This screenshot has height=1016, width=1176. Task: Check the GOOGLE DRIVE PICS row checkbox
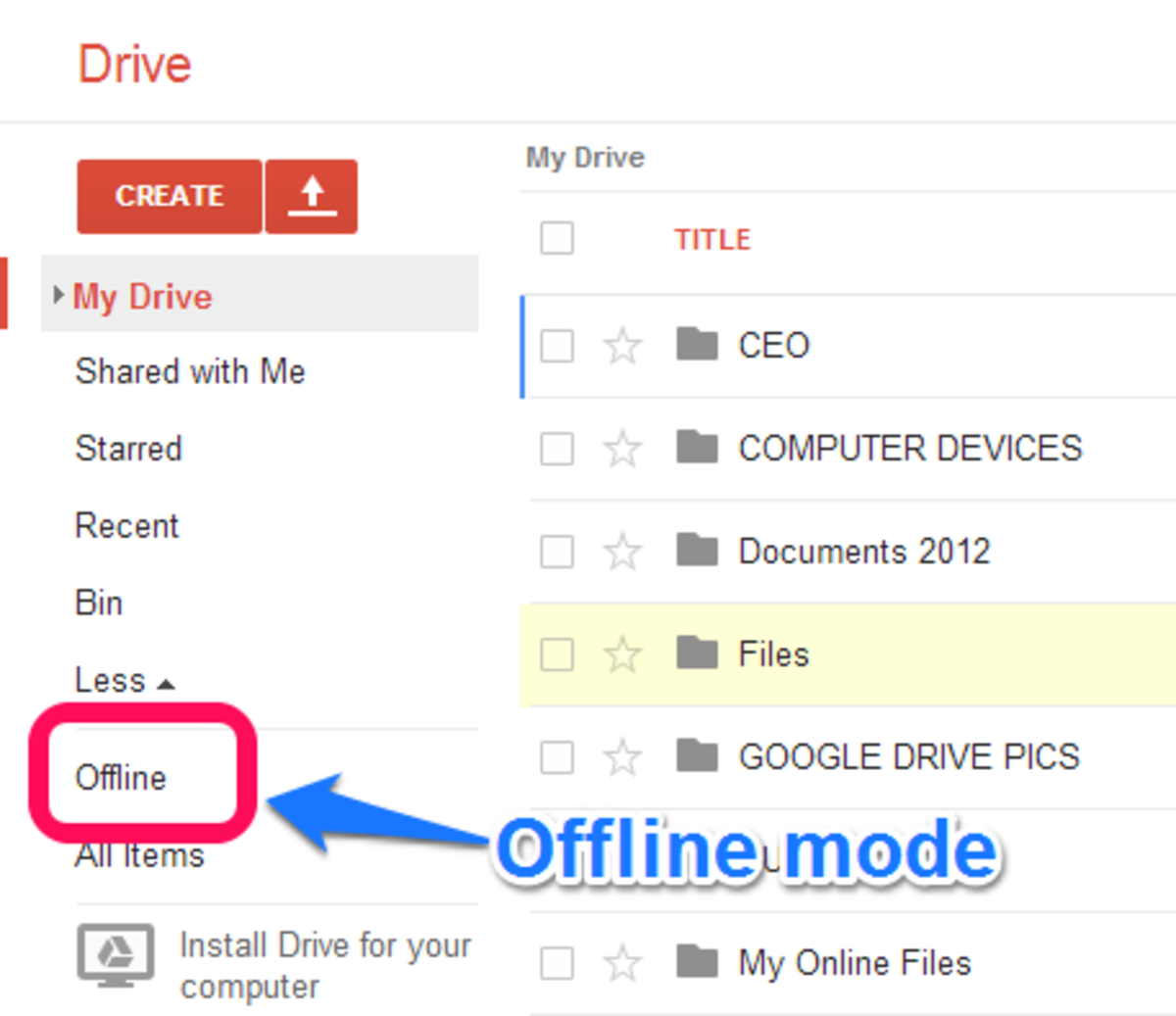557,757
